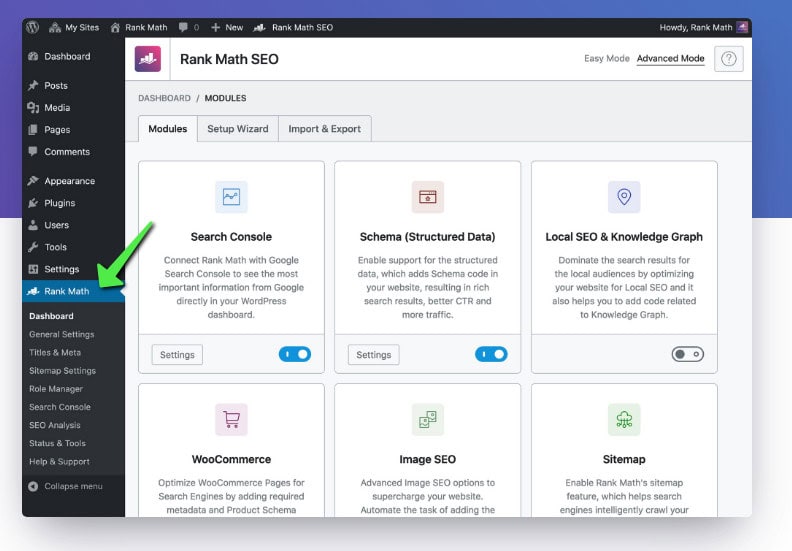Switch to the Import & Export tab
The width and height of the screenshot is (792, 551).
click(x=324, y=129)
